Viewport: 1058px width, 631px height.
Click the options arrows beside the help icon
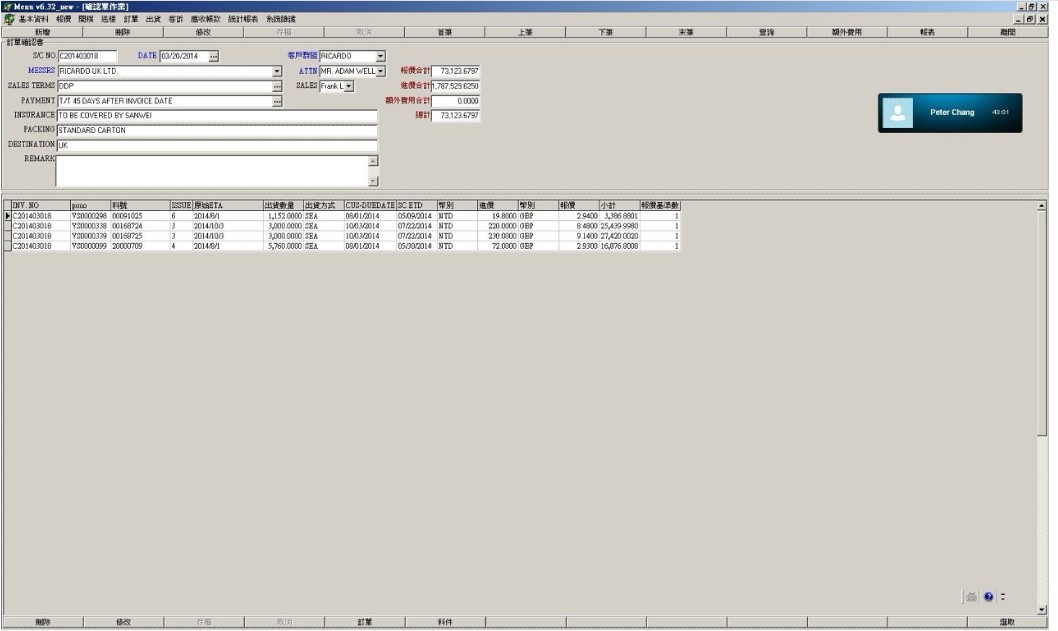click(1003, 597)
